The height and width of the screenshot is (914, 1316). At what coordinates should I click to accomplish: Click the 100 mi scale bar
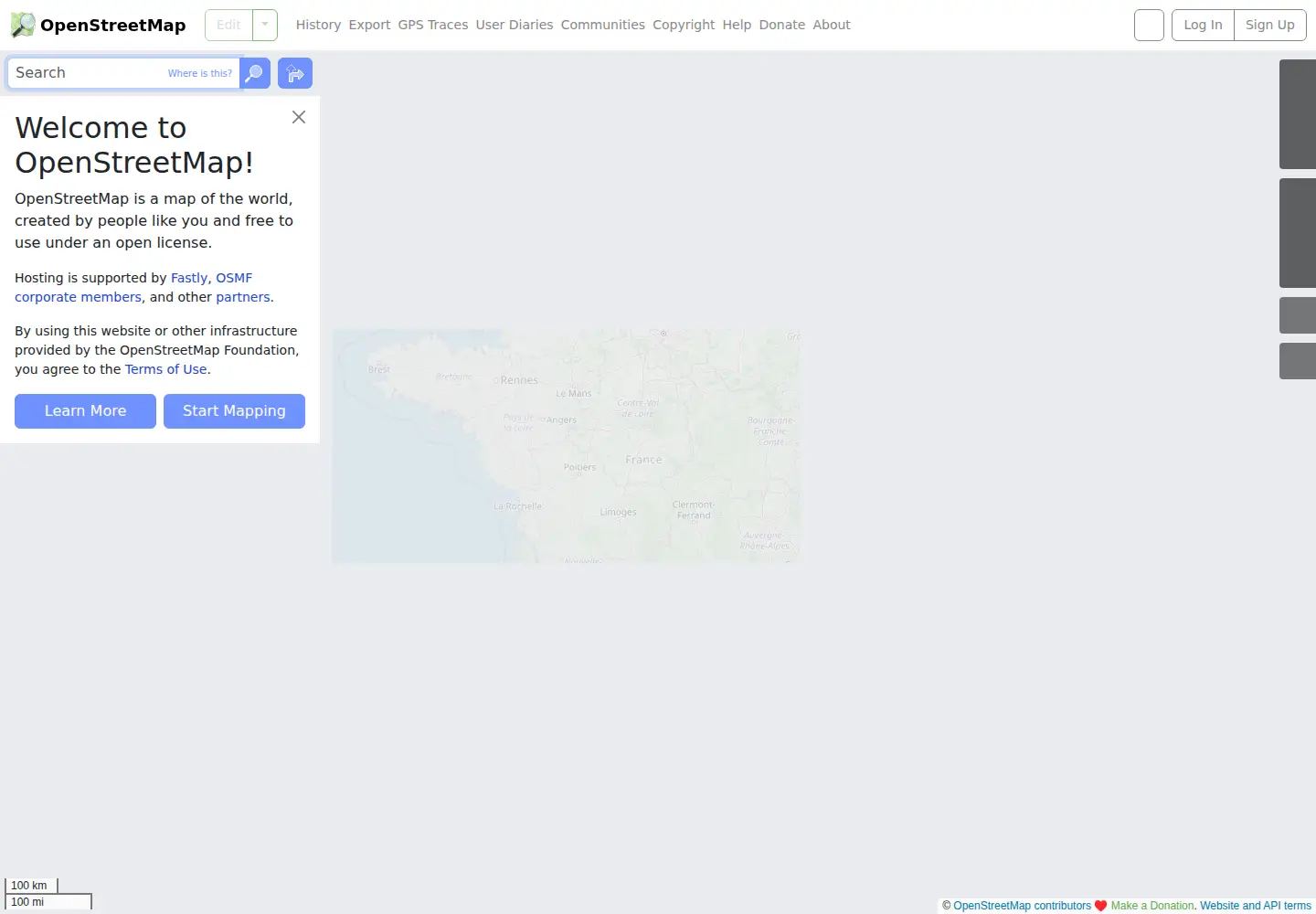[x=48, y=902]
